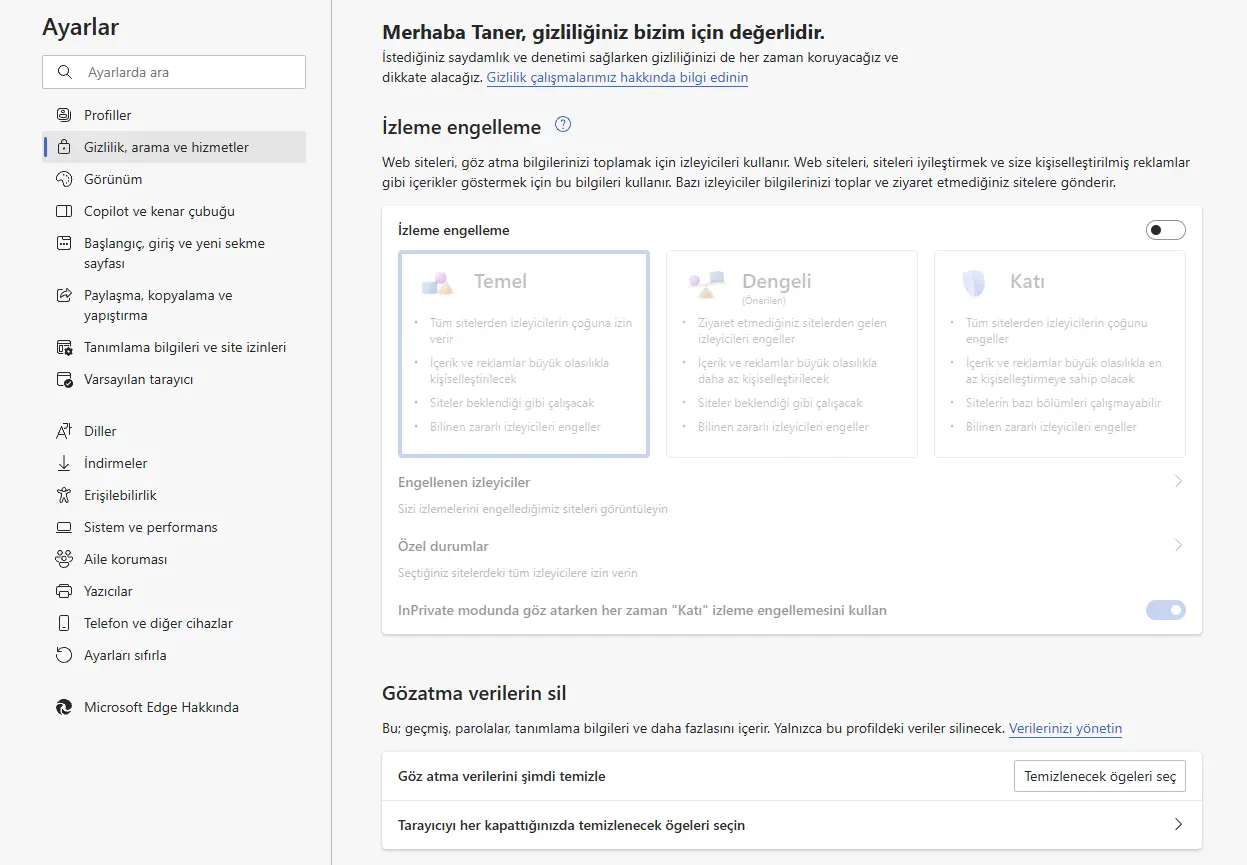
Task: Click the İndirmeler download arrow icon
Action: pos(64,463)
